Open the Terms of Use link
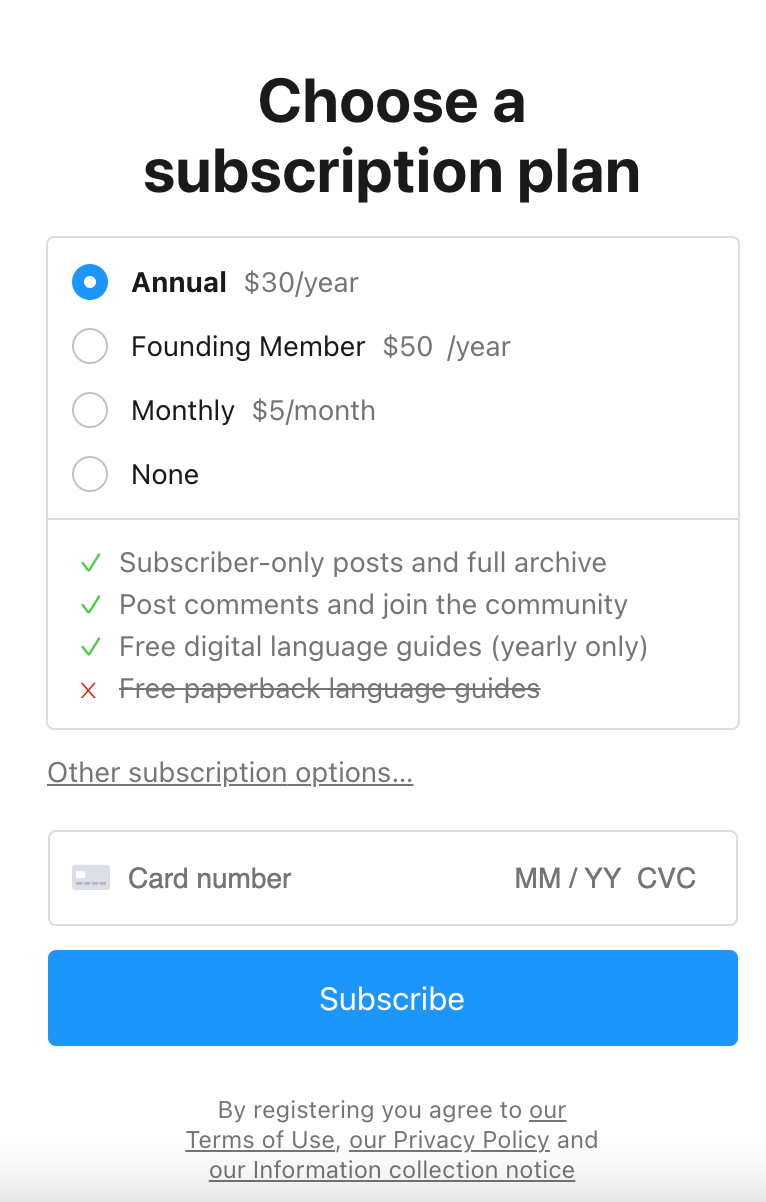The height and width of the screenshot is (1202, 766). click(x=260, y=1140)
